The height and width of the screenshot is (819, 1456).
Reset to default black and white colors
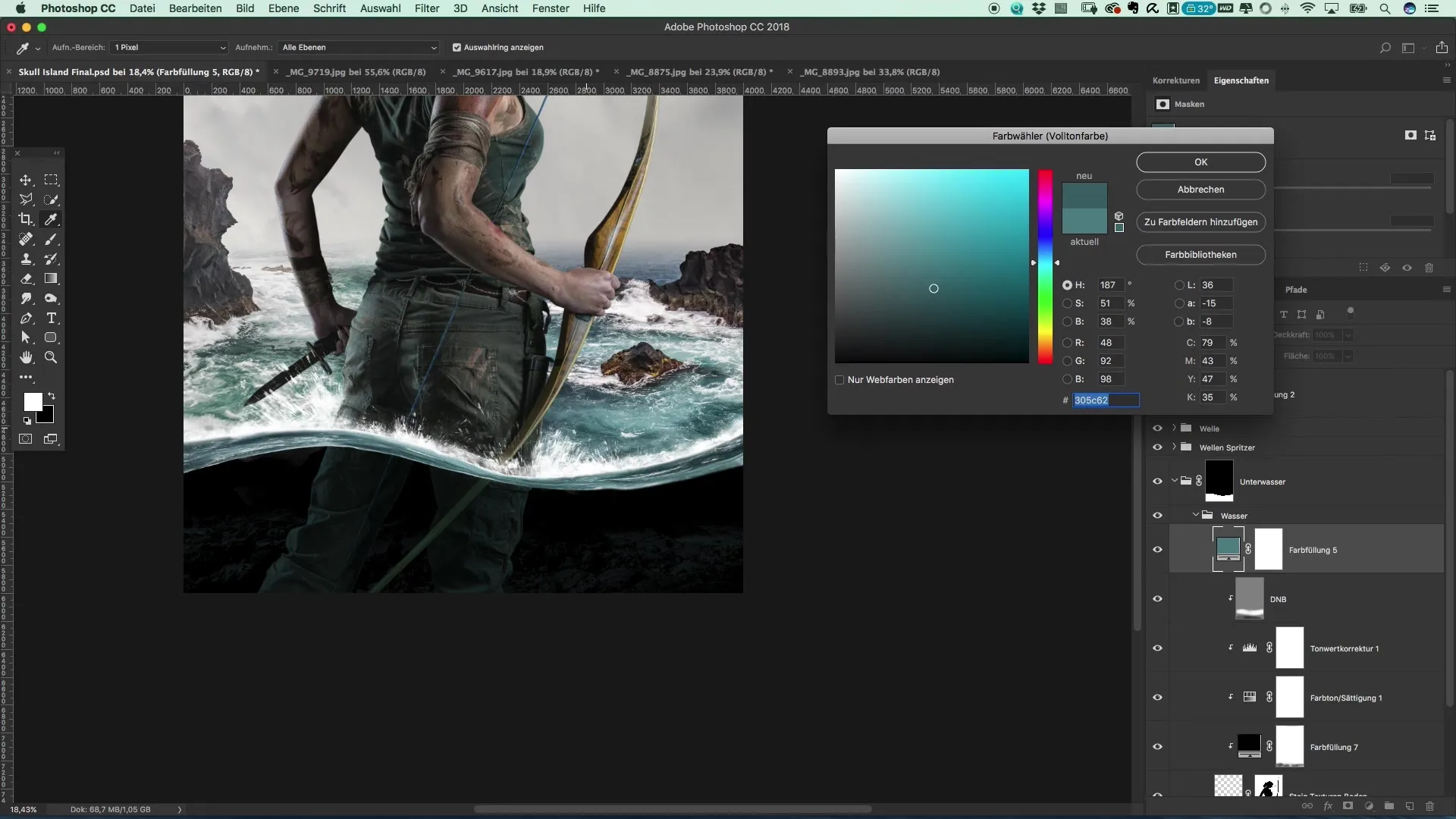click(x=27, y=420)
